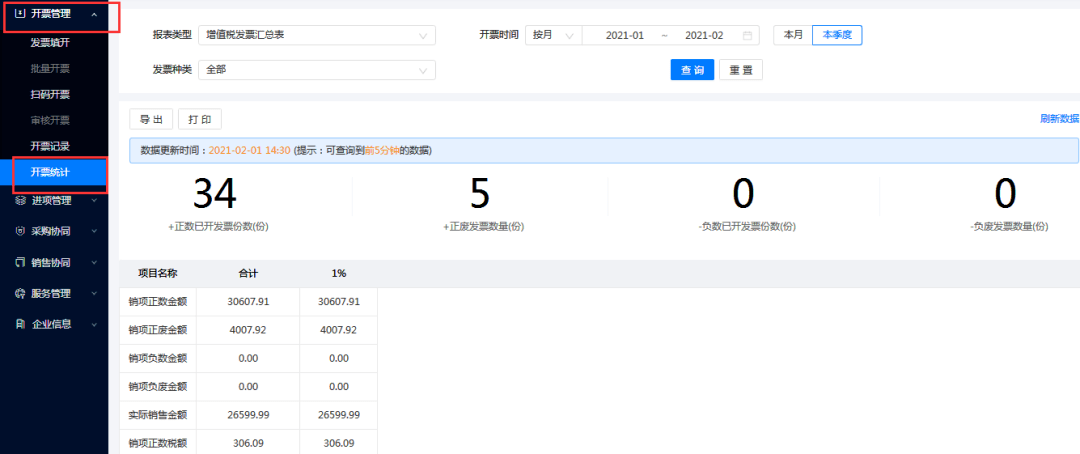1080x454 pixels.
Task: Click the 企业信息 sidebar icon
Action: pyautogui.click(x=20, y=324)
